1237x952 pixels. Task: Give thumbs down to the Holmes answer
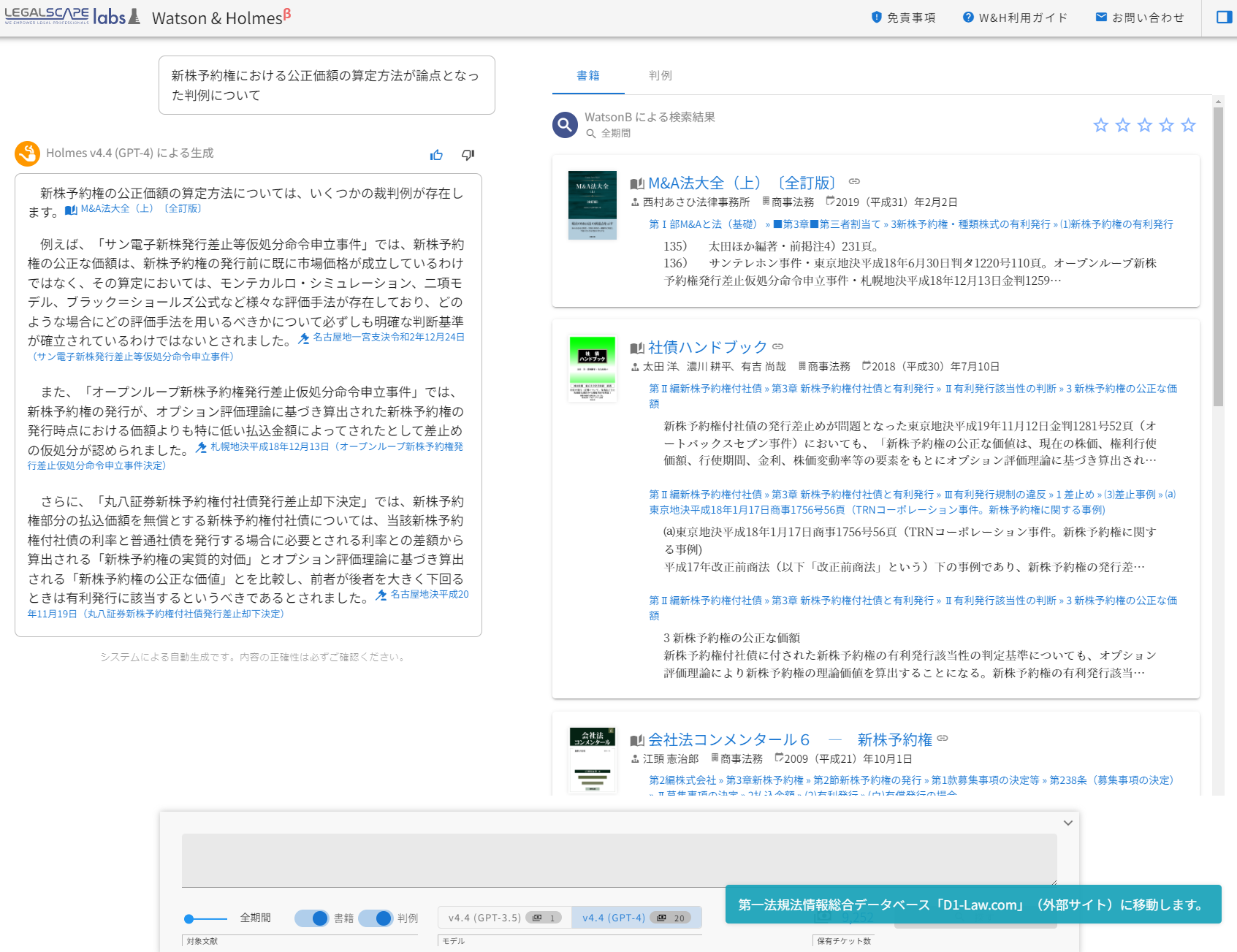468,154
